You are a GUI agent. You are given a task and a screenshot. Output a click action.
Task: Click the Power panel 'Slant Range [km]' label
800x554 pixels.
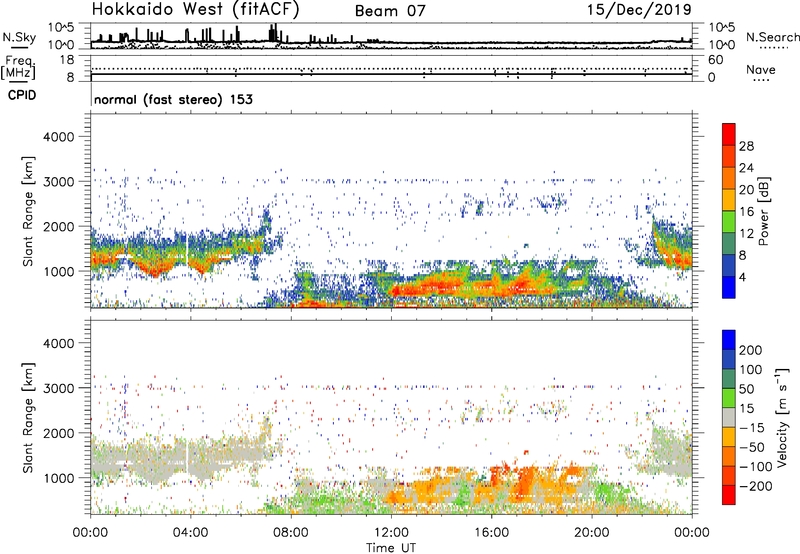tap(28, 211)
